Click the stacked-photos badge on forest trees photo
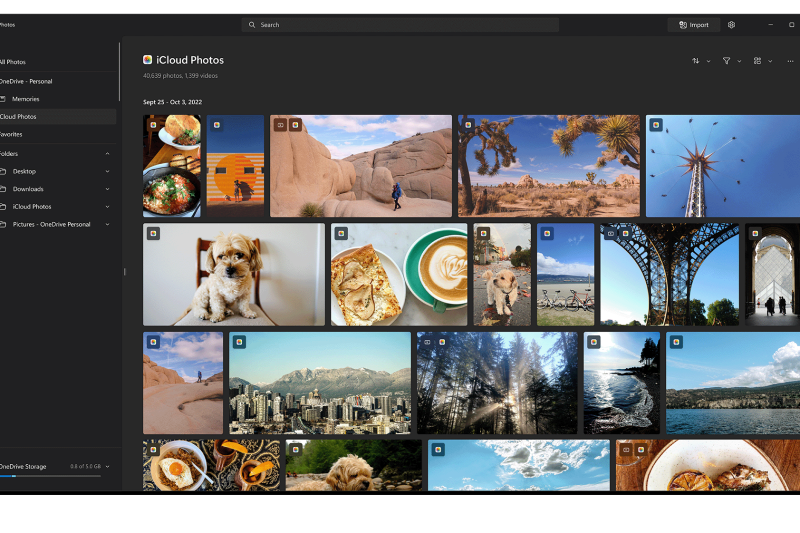This screenshot has height=533, width=800. [428, 342]
